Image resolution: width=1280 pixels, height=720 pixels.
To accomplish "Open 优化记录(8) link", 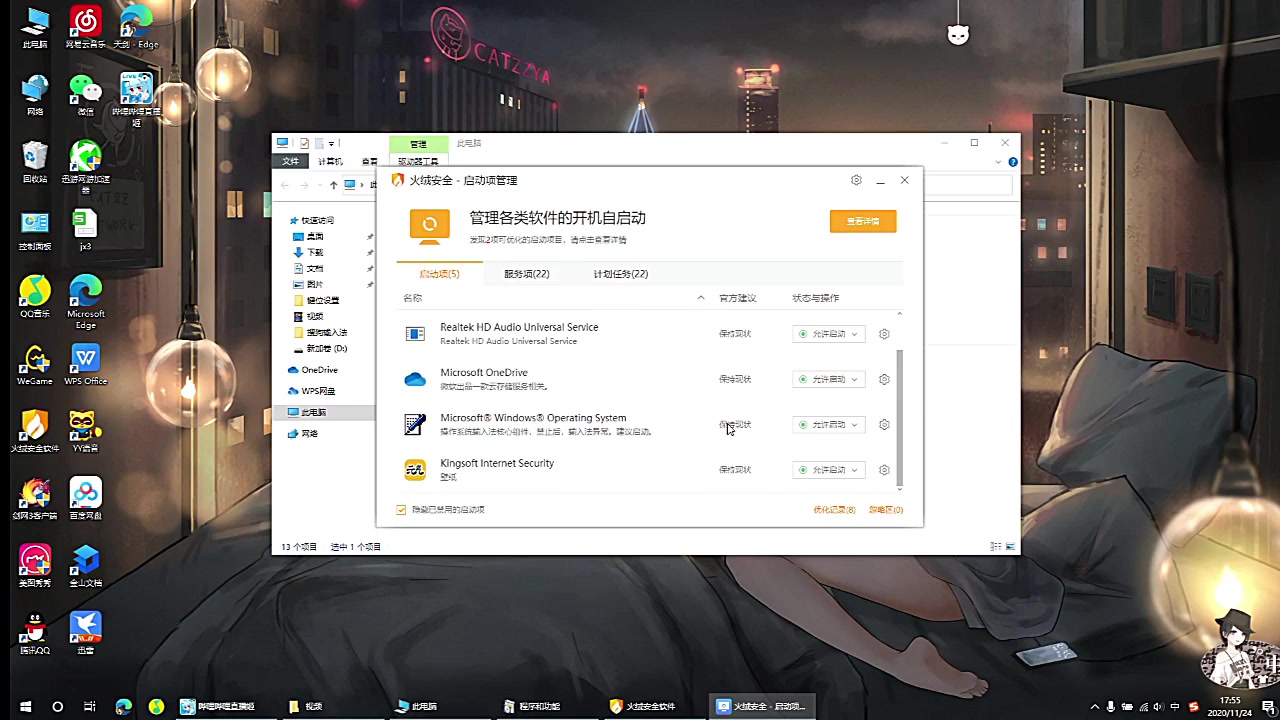I will point(834,510).
